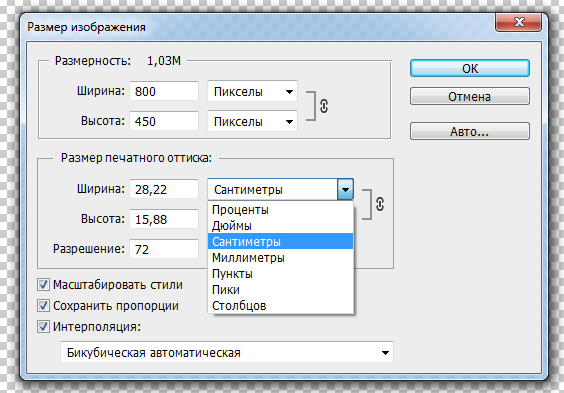Collapse the Сантиметры units dropdown arrow
The width and height of the screenshot is (564, 393).
(345, 189)
